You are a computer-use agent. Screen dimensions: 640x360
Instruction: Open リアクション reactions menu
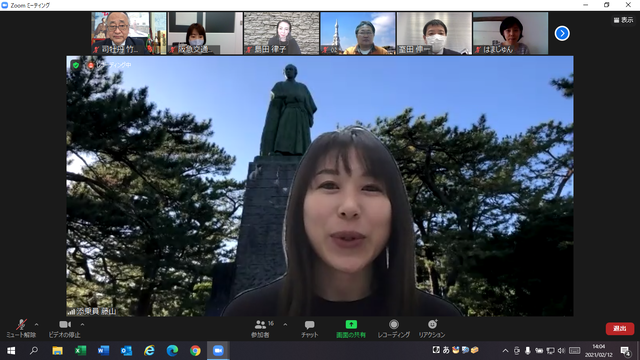432,329
